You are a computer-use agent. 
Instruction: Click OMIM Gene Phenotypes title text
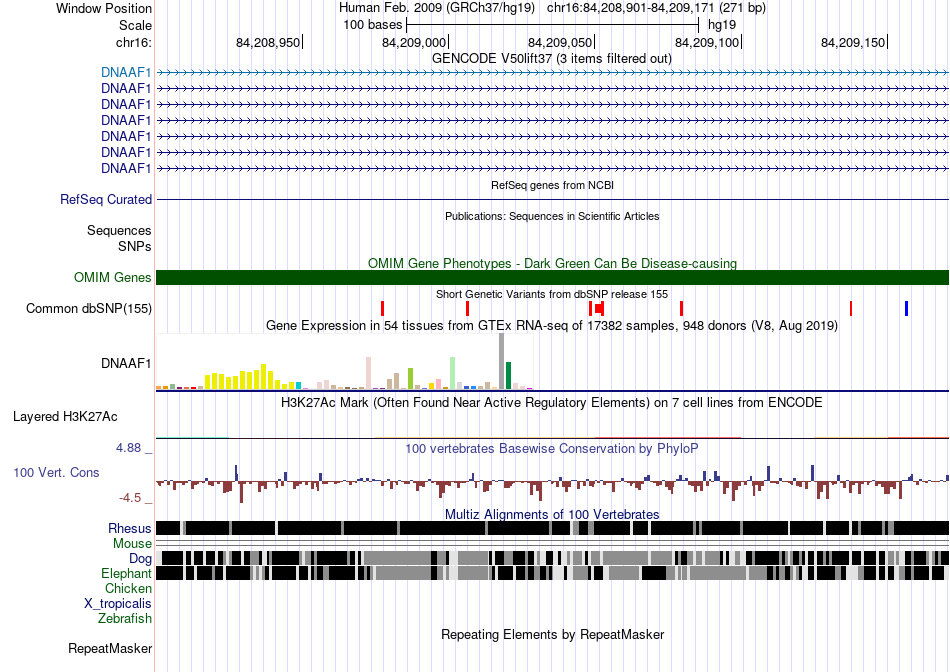coord(552,264)
